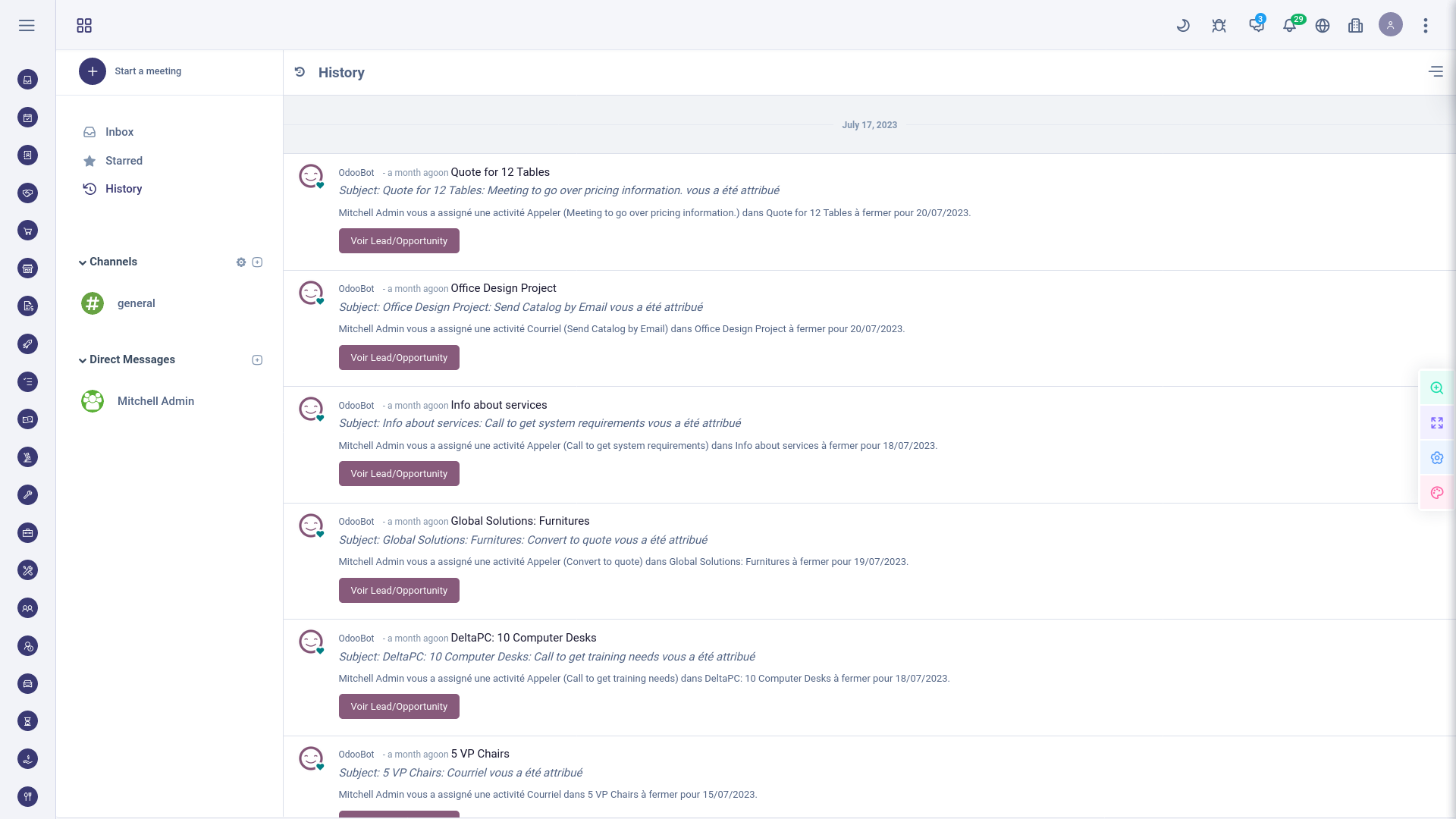Screen dimensions: 1456x819
Task: Open the apps grid launcher
Action: pyautogui.click(x=84, y=26)
